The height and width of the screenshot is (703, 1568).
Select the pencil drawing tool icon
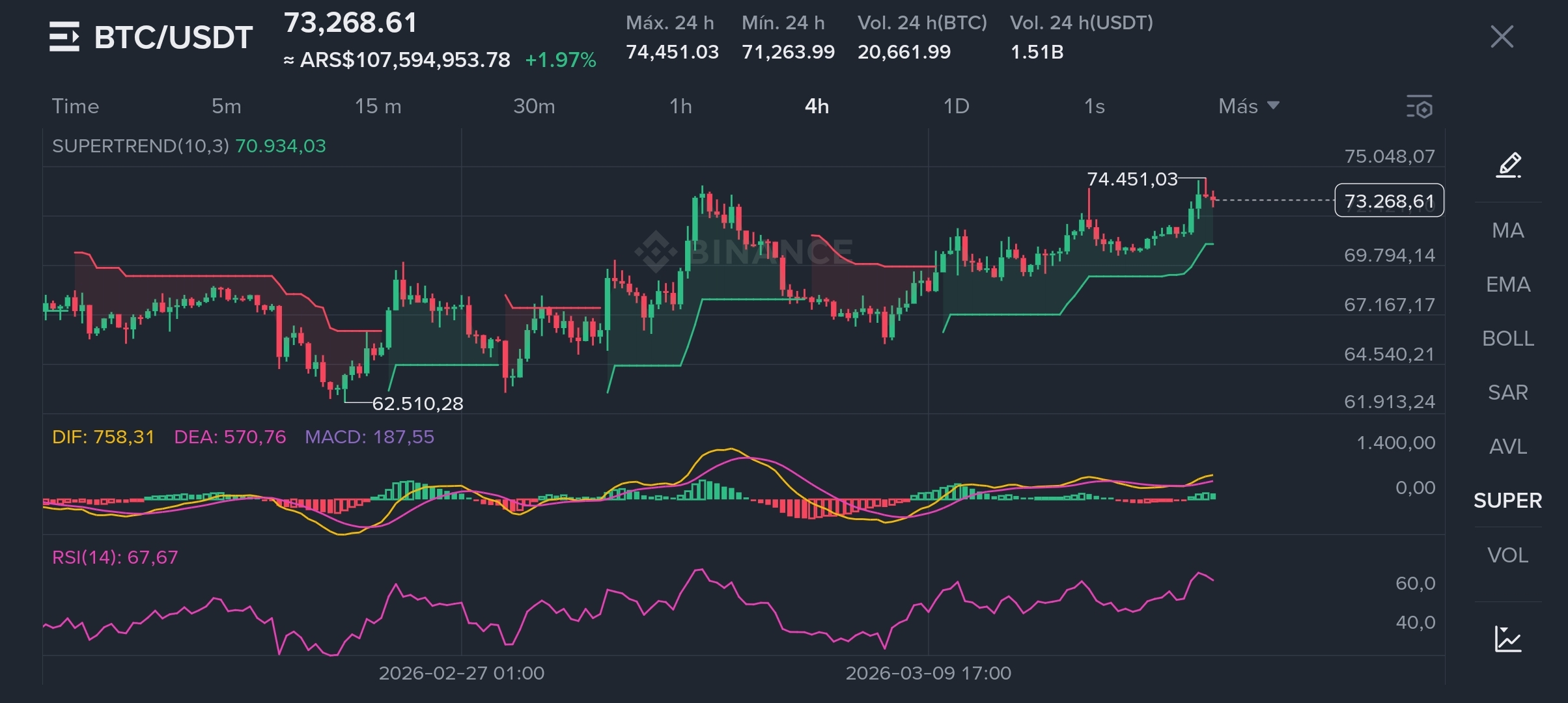pos(1508,165)
